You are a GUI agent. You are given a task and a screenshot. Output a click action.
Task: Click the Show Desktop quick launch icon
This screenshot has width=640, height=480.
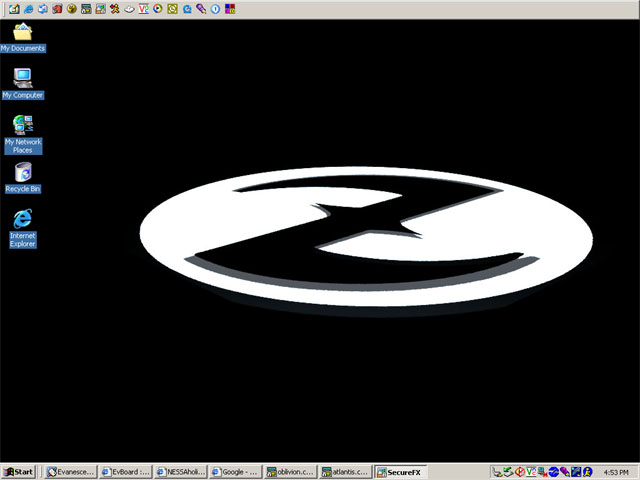(14, 9)
